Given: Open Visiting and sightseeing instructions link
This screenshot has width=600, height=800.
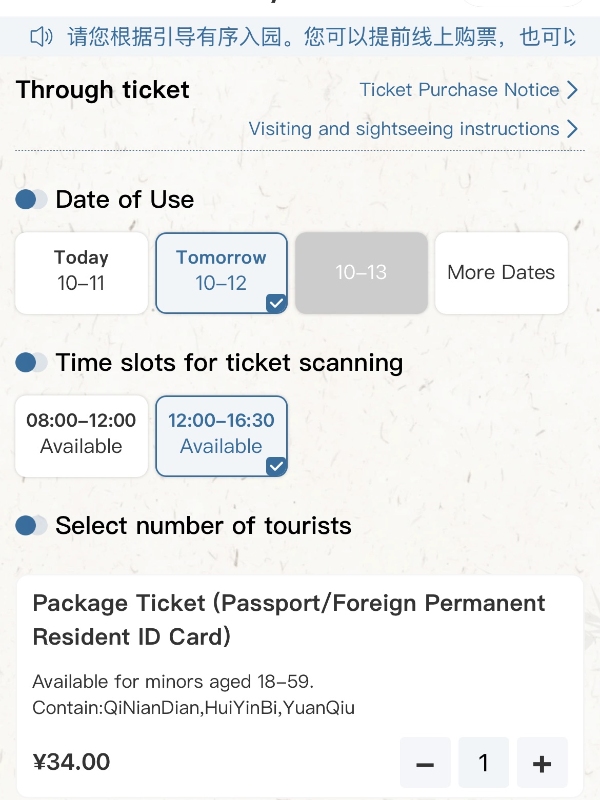Looking at the screenshot, I should (x=403, y=129).
